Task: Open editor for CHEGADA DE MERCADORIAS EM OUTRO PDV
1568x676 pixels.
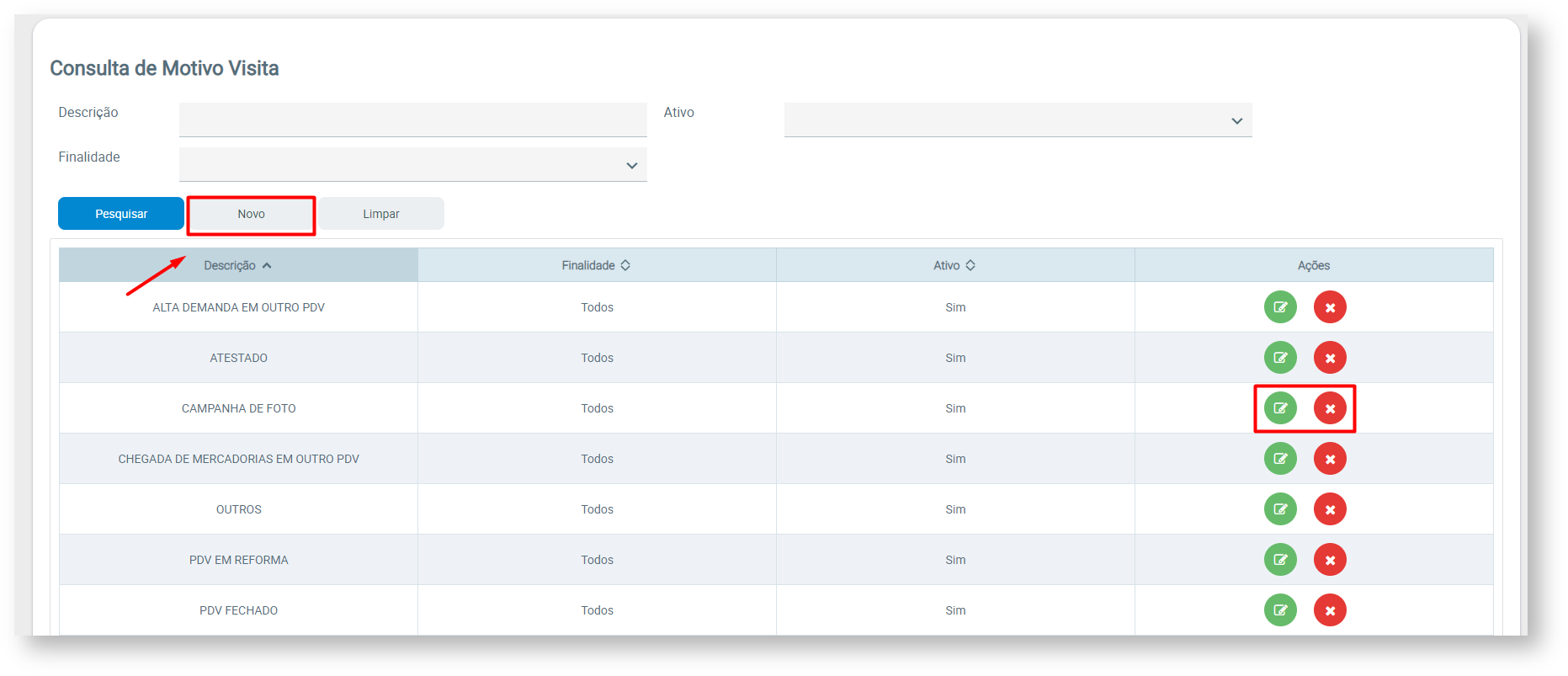Action: pos(1280,459)
